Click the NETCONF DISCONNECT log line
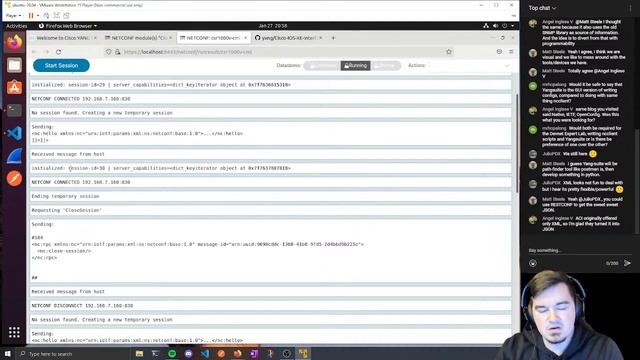The width and height of the screenshot is (640, 360). [x=270, y=305]
